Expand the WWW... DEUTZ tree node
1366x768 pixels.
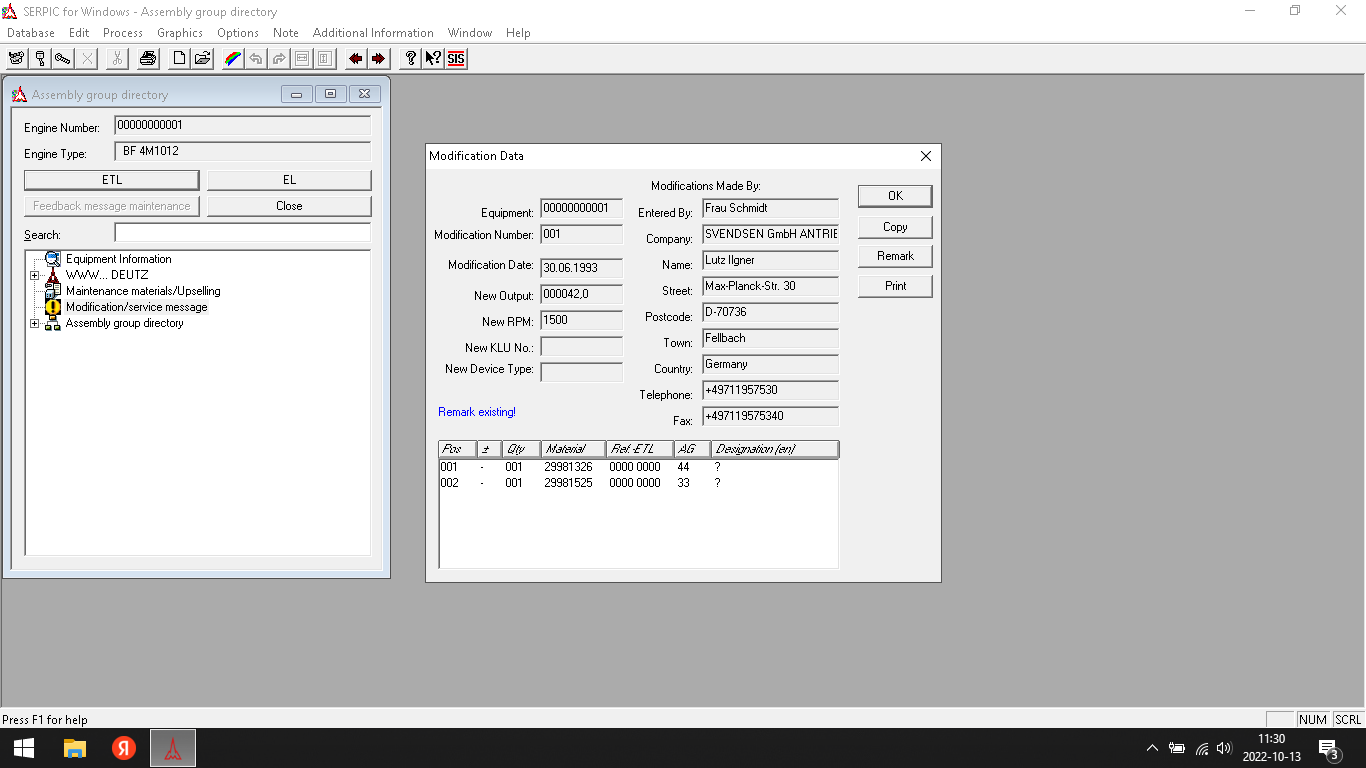(35, 275)
